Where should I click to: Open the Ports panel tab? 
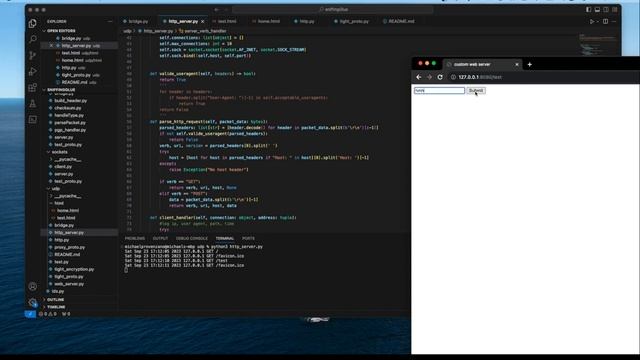pos(248,238)
